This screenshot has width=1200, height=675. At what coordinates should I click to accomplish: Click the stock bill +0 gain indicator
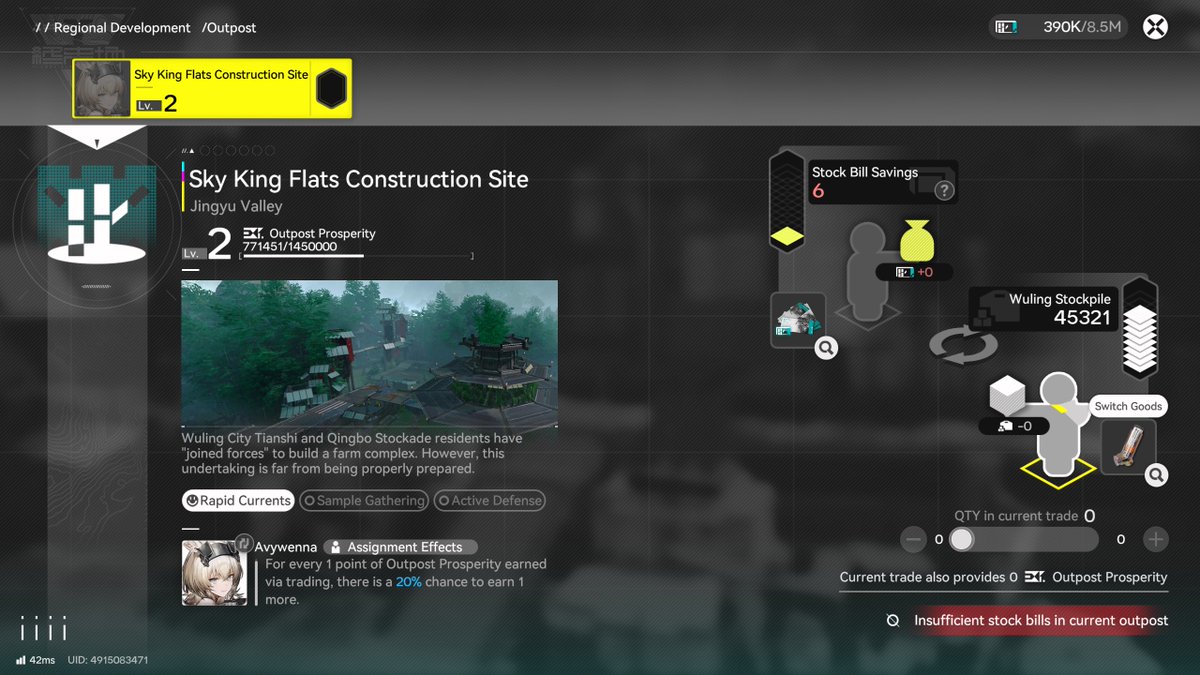coord(915,272)
